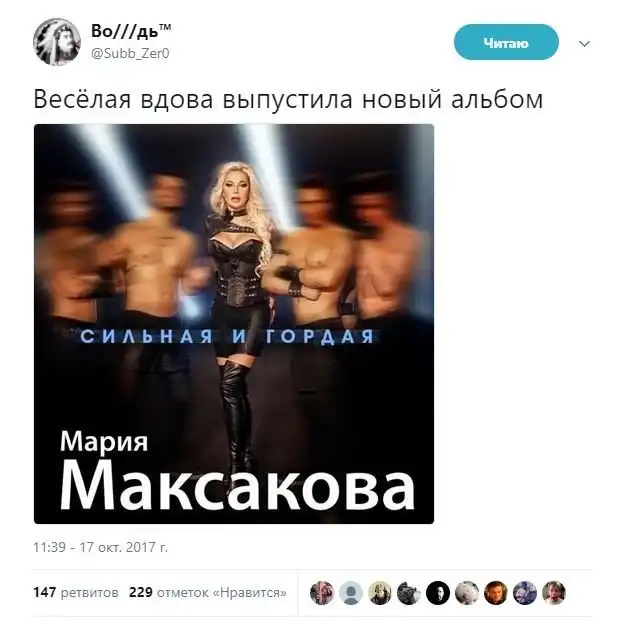The image size is (633, 623).
Task: Open the fourth liker's avatar
Action: click(x=409, y=593)
